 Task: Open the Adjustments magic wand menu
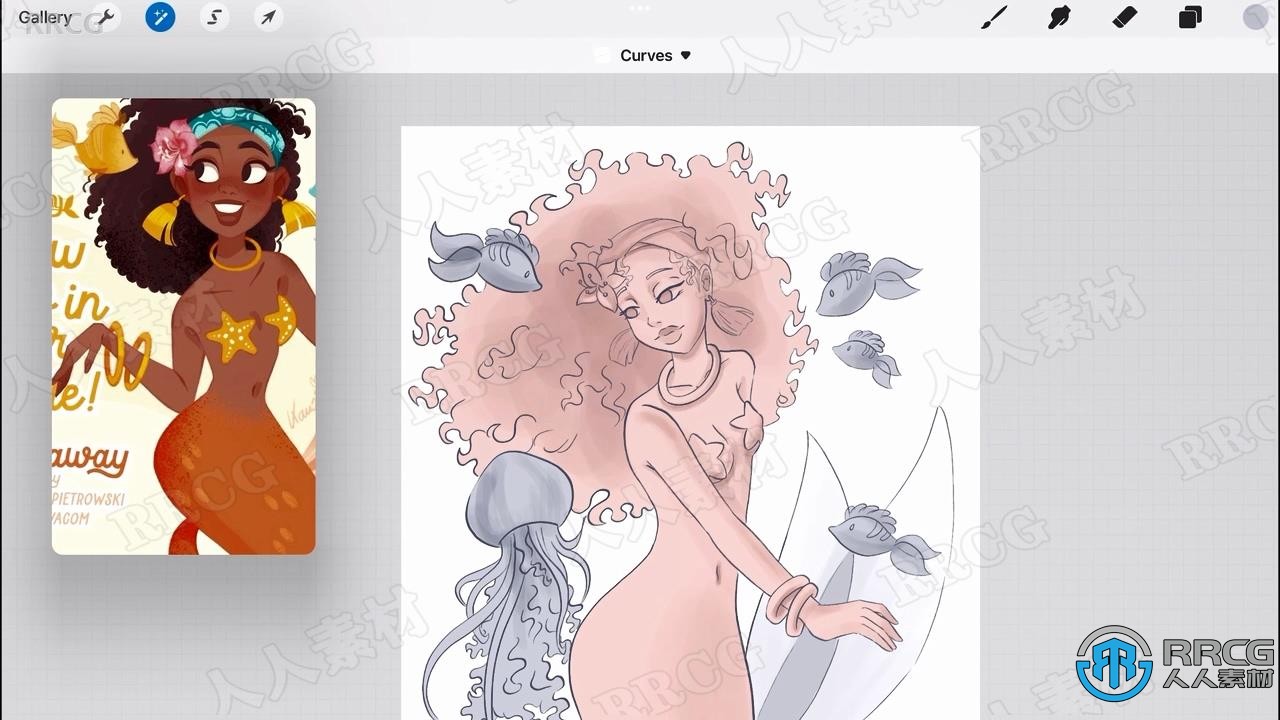pos(160,17)
